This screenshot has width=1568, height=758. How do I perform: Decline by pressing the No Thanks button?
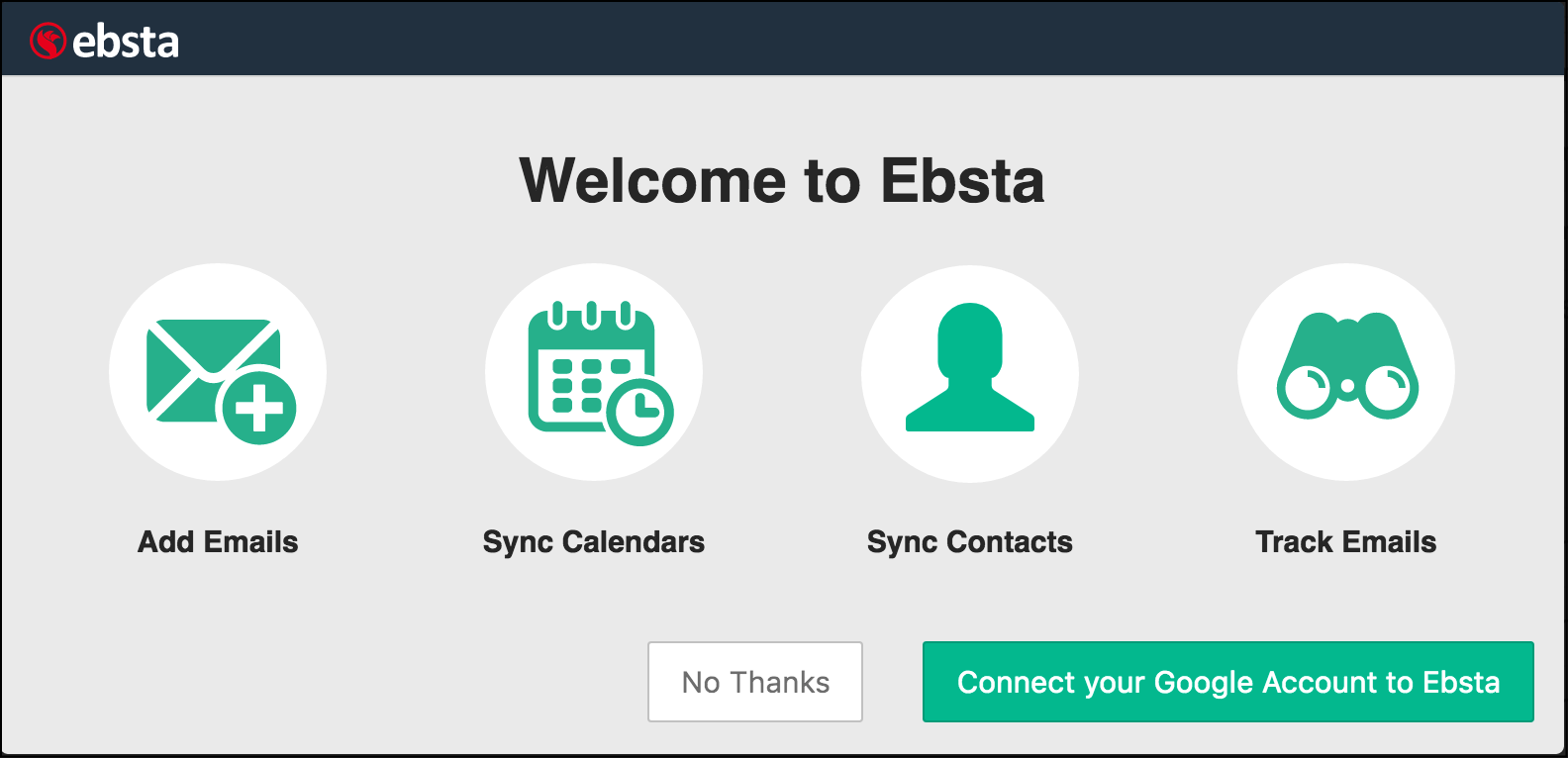[x=755, y=682]
